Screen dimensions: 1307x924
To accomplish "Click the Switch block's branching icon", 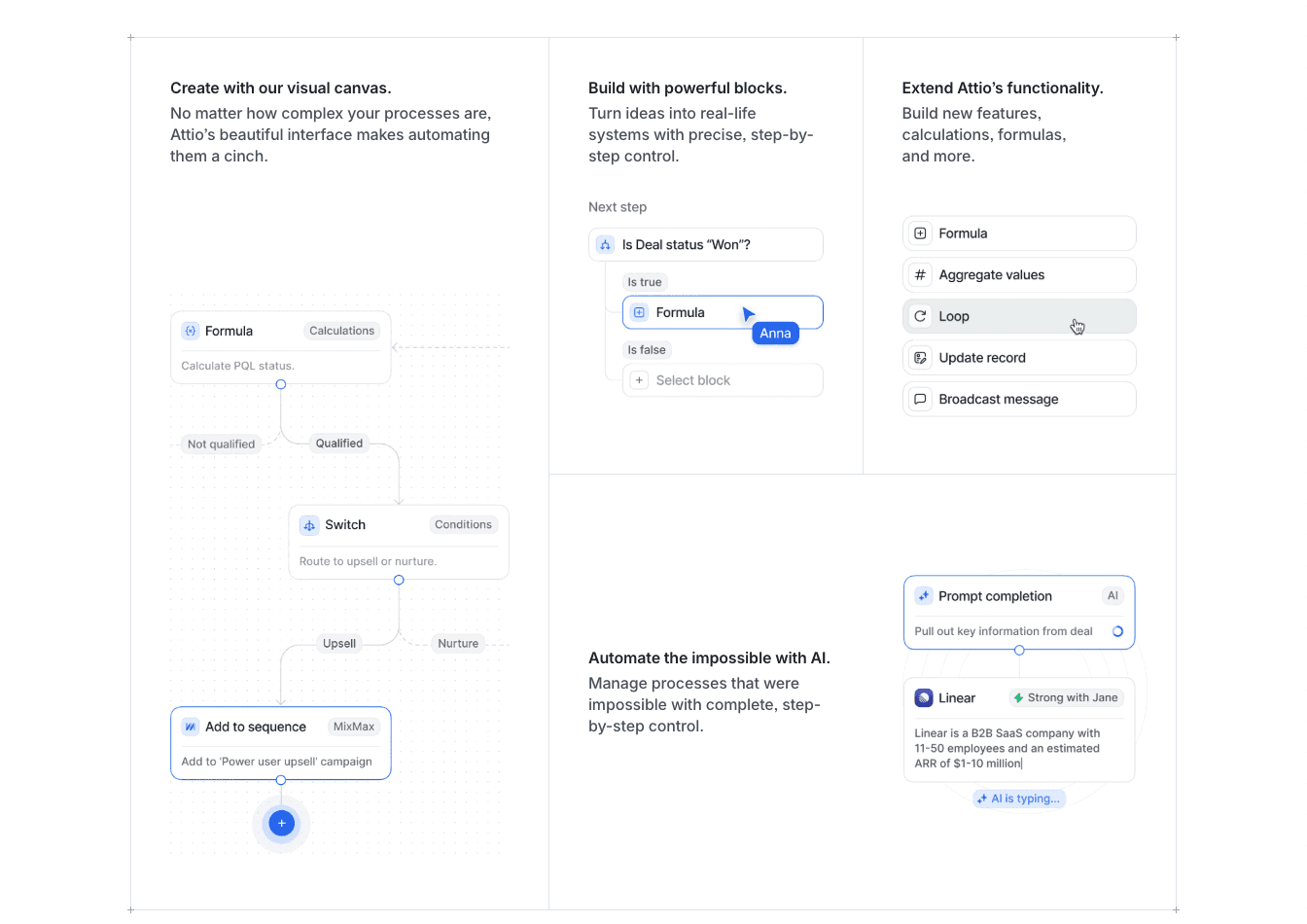I will [309, 524].
